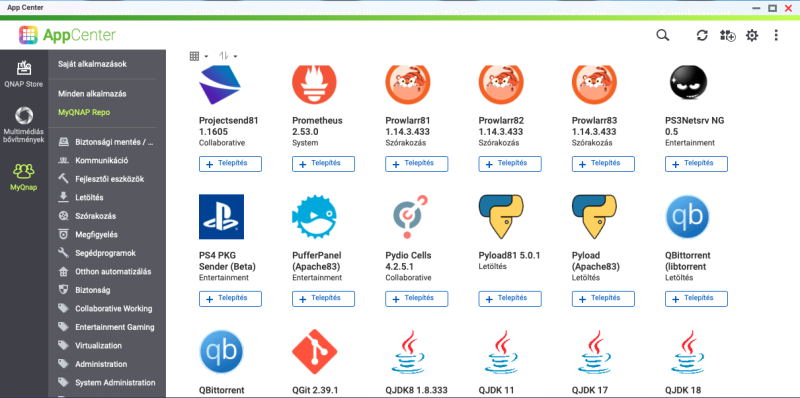Click the QJDK8 Java icon
800x398 pixels.
click(408, 352)
